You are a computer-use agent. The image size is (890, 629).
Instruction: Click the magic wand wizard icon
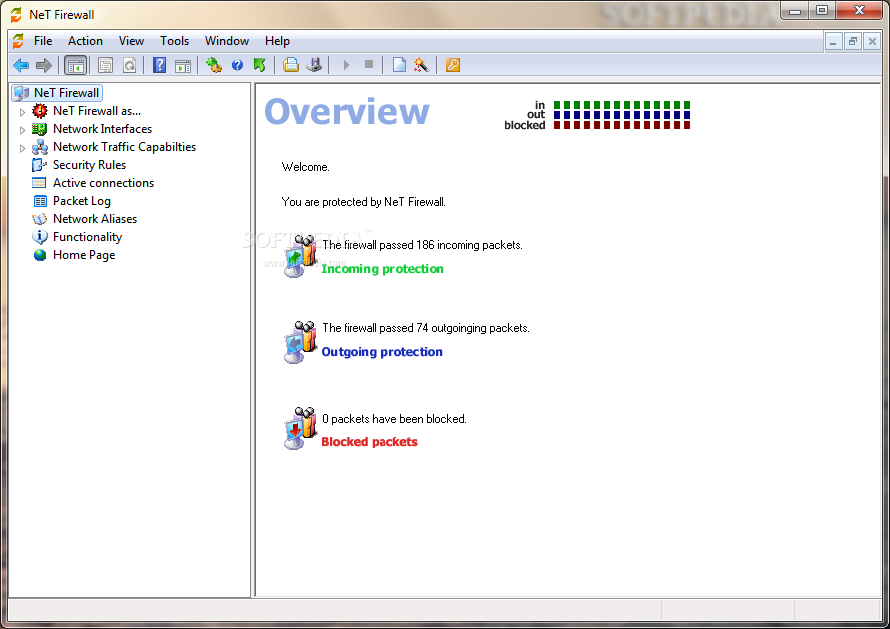click(x=421, y=65)
